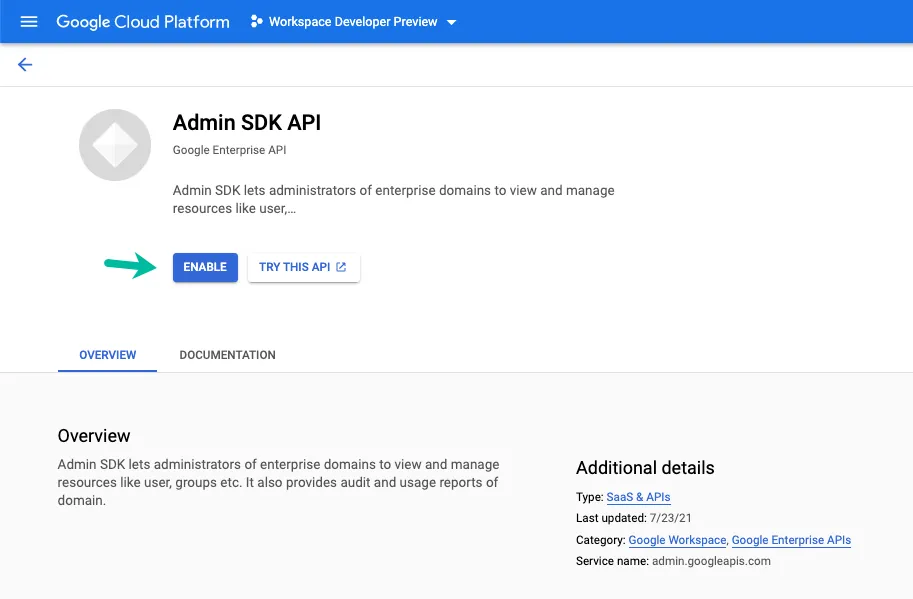Click the external-link icon on TRY THIS API
The height and width of the screenshot is (599, 913).
pos(340,267)
